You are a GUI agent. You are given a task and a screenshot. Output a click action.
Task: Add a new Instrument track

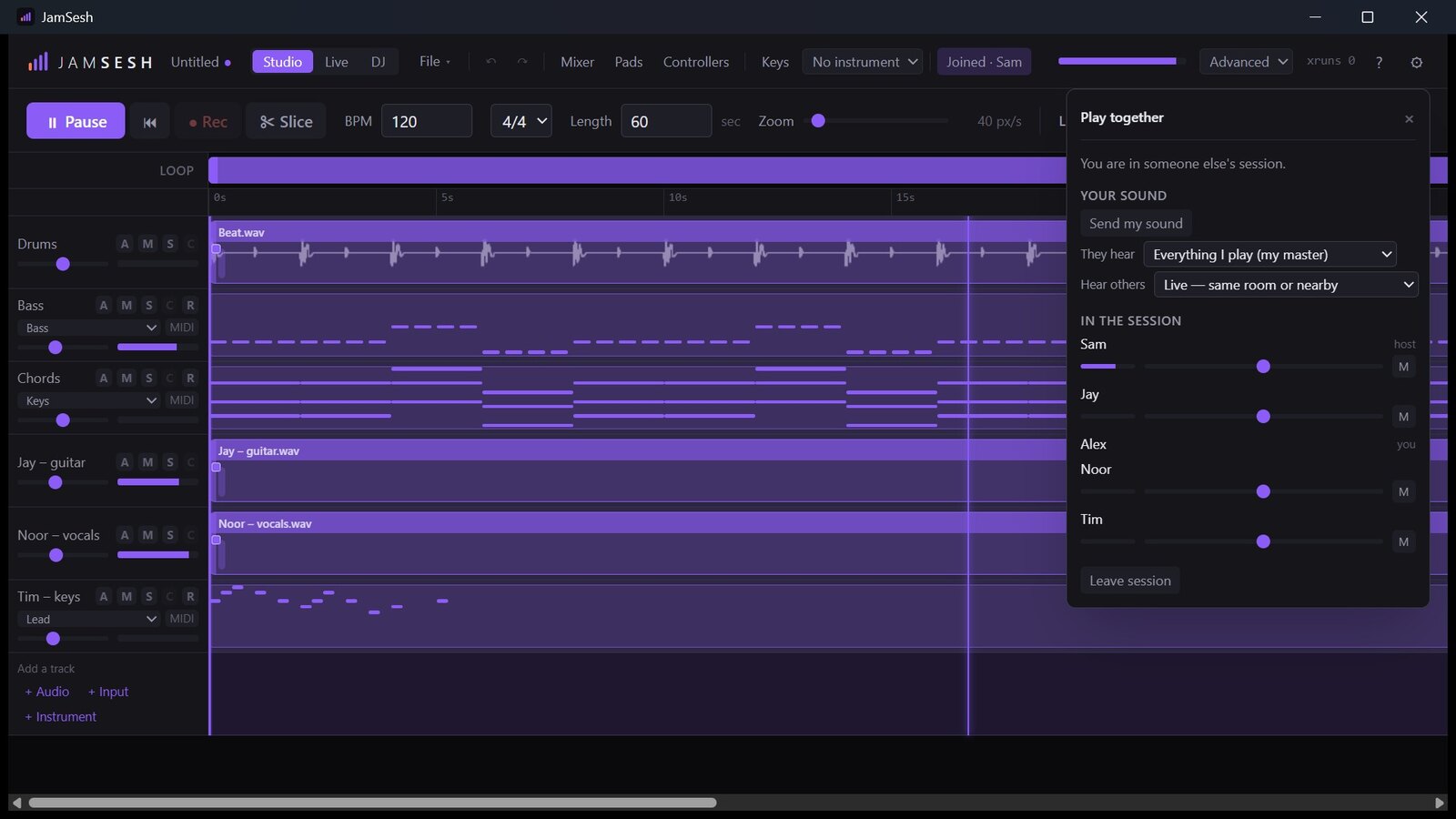click(60, 717)
